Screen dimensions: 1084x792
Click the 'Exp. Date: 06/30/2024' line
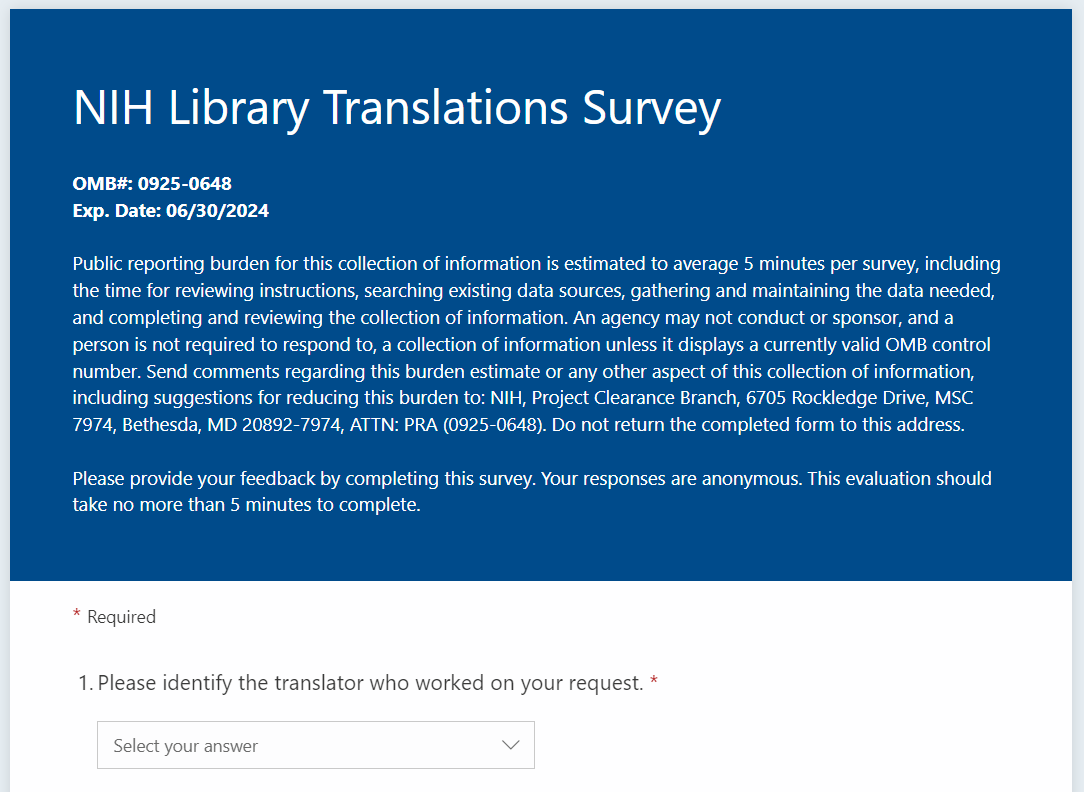[x=171, y=211]
